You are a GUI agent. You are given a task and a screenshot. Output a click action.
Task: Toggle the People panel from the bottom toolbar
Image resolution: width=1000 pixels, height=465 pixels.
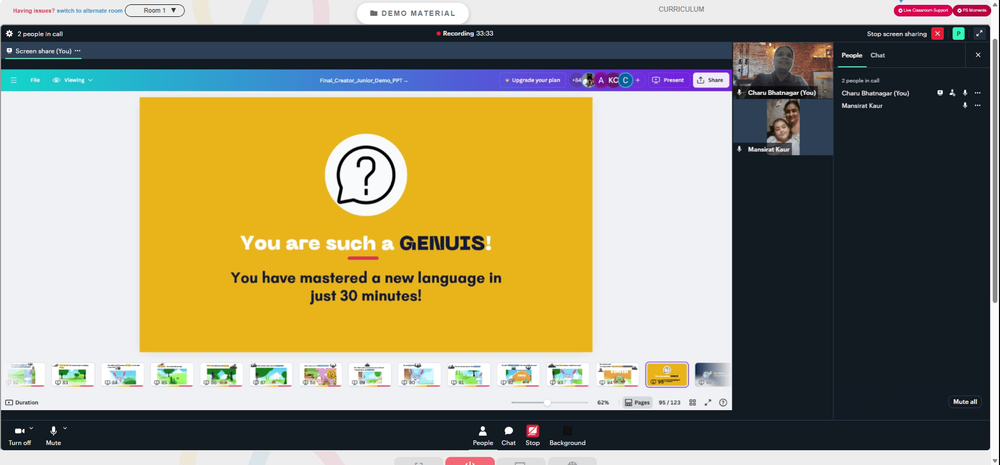click(x=483, y=436)
